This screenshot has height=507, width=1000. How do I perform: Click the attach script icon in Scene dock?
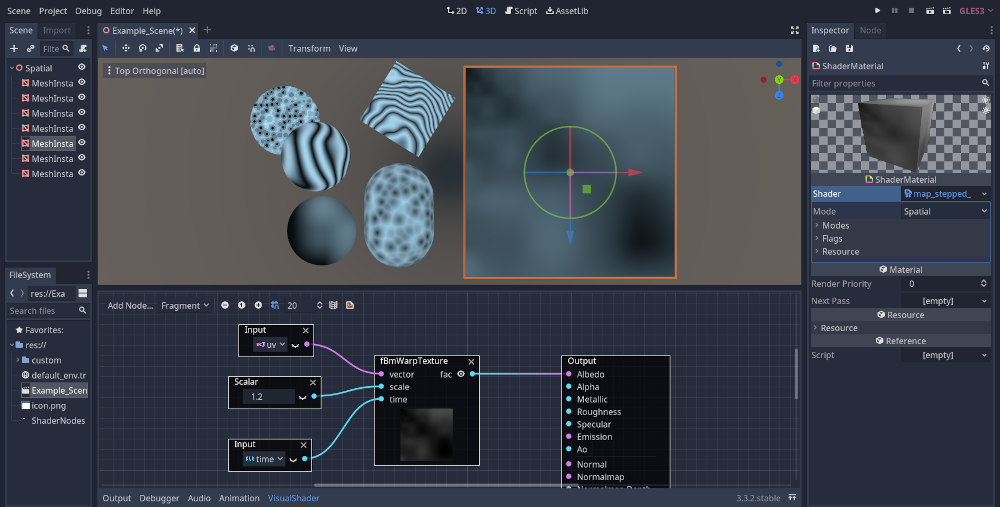pos(83,48)
